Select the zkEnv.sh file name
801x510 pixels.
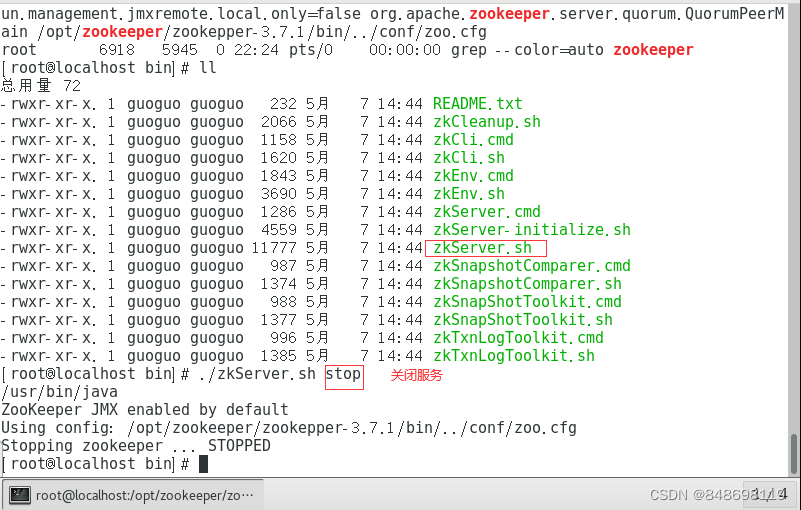[469, 194]
